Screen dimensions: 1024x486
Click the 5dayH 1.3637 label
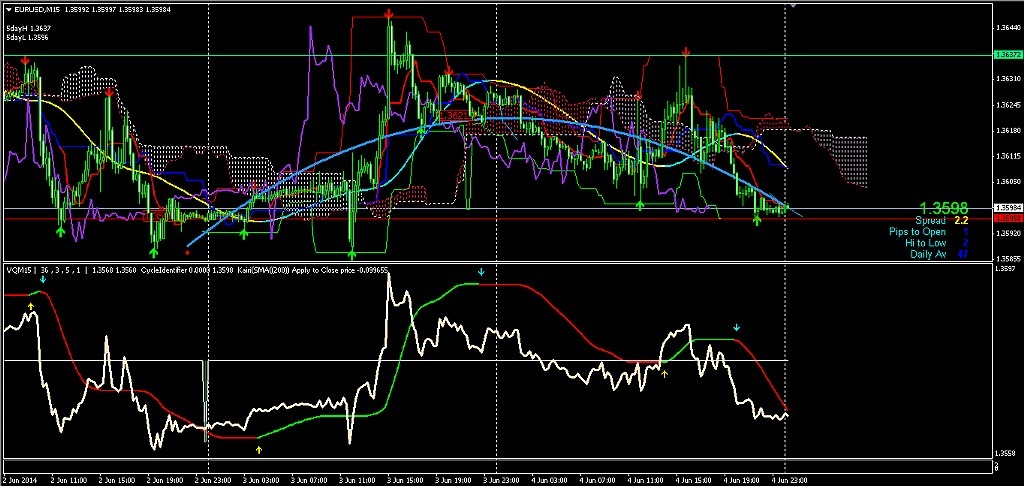pyautogui.click(x=29, y=29)
